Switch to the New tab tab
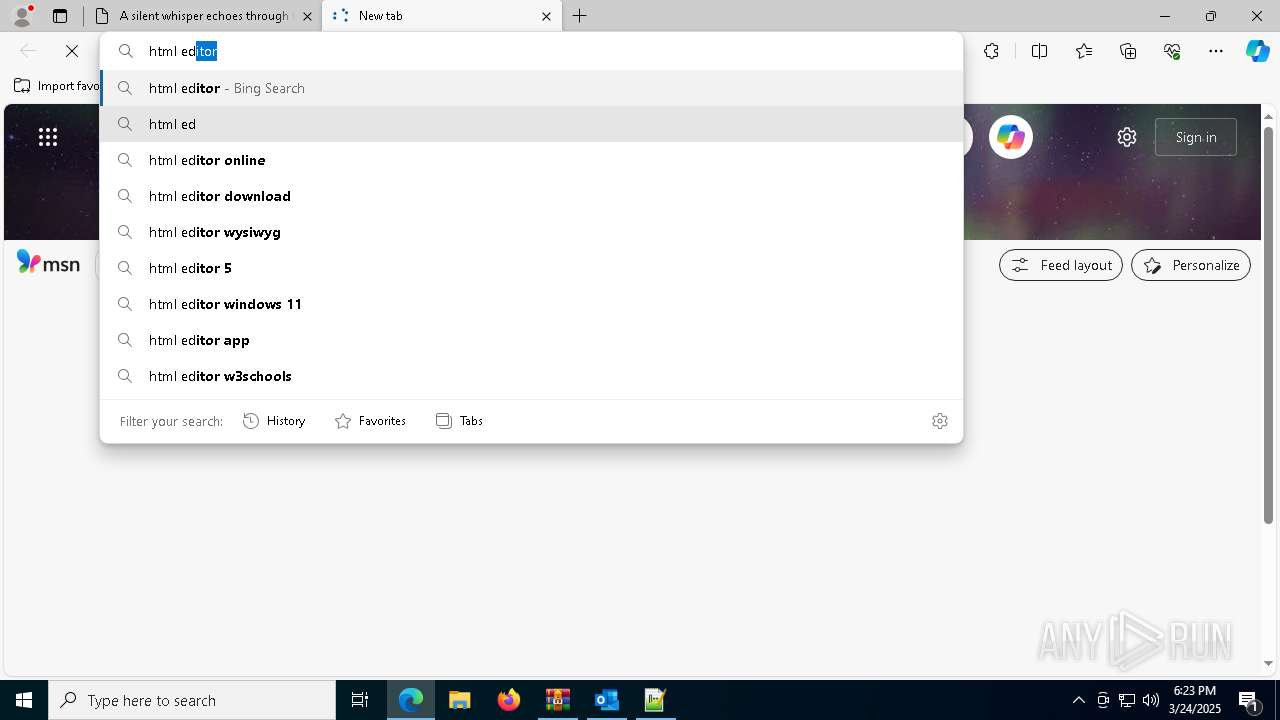1280x720 pixels. pos(441,16)
